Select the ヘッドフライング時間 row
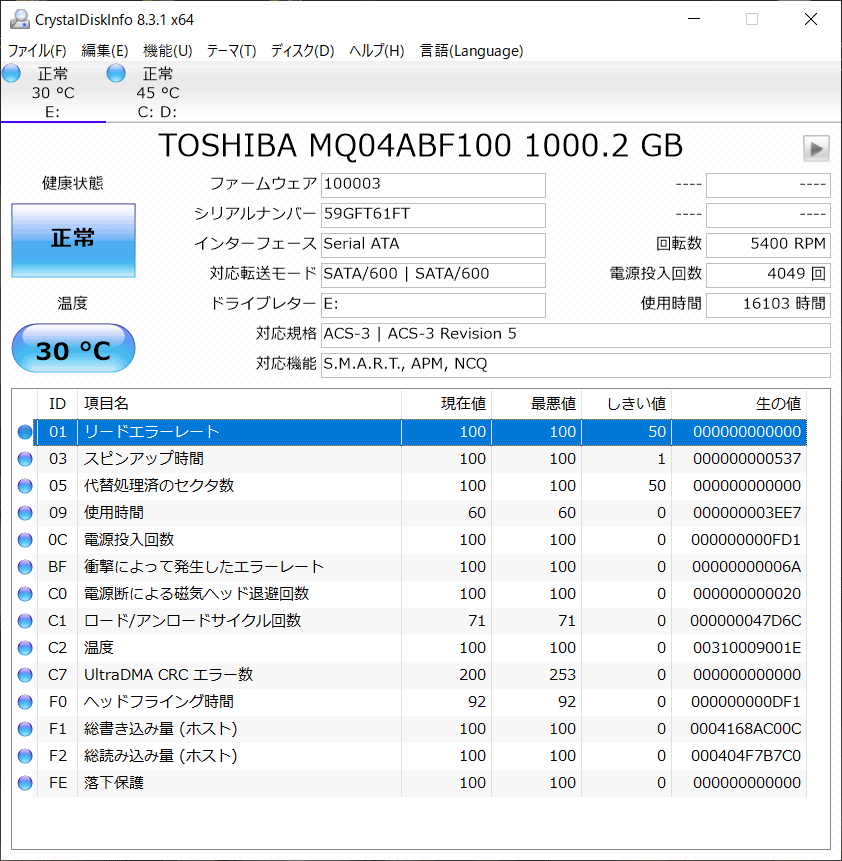Screen dimensions: 842x861 coord(420,702)
